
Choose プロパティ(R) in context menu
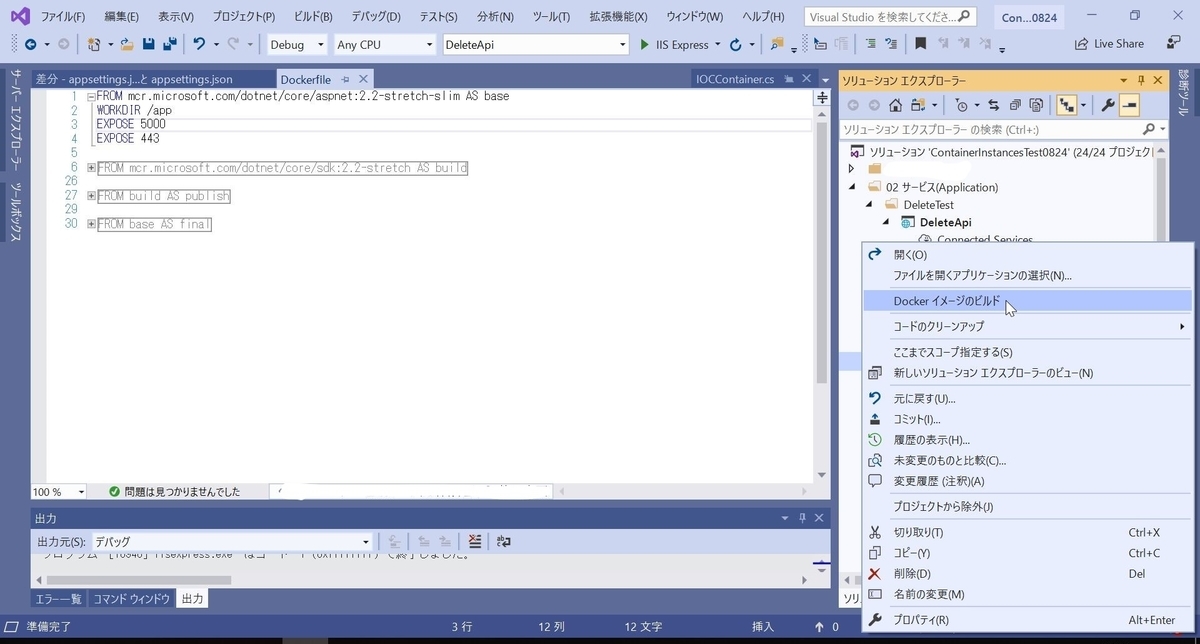tap(1029, 620)
